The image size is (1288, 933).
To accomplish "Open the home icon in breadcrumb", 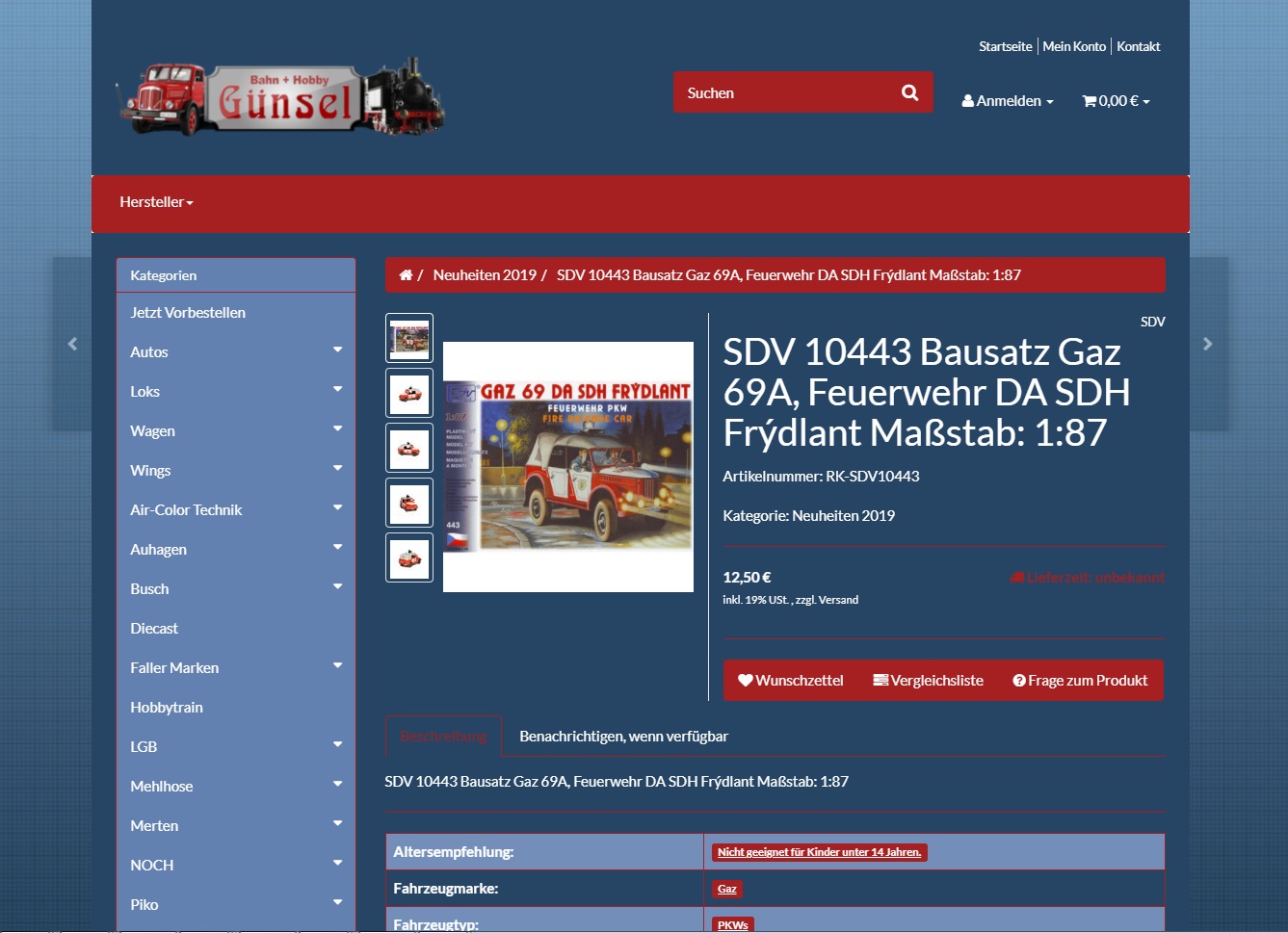I will tap(406, 275).
